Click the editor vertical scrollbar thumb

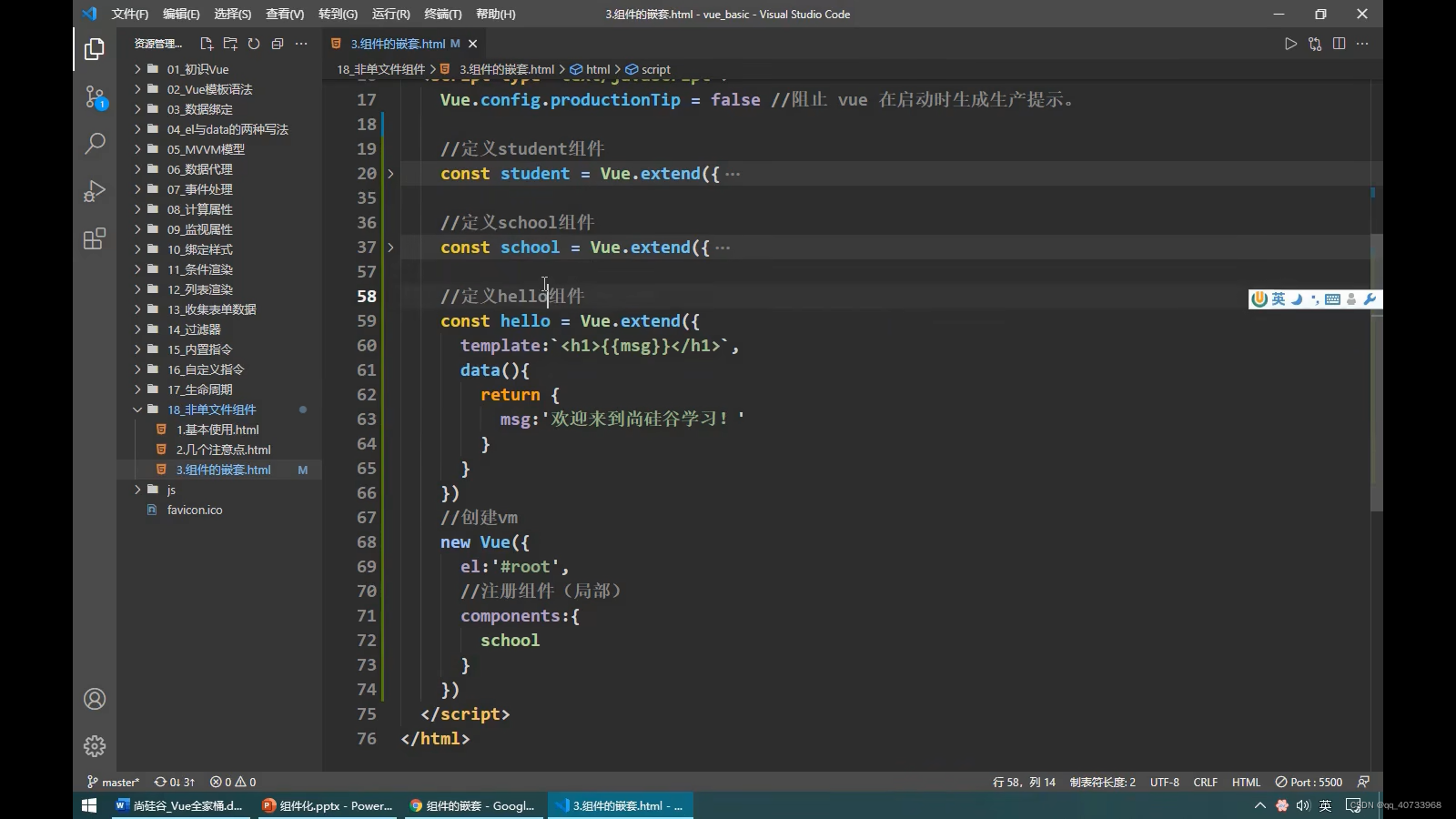pos(1377,371)
